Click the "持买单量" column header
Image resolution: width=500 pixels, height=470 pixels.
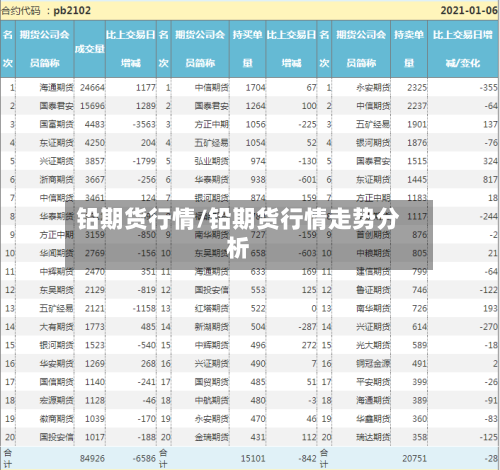[247, 49]
